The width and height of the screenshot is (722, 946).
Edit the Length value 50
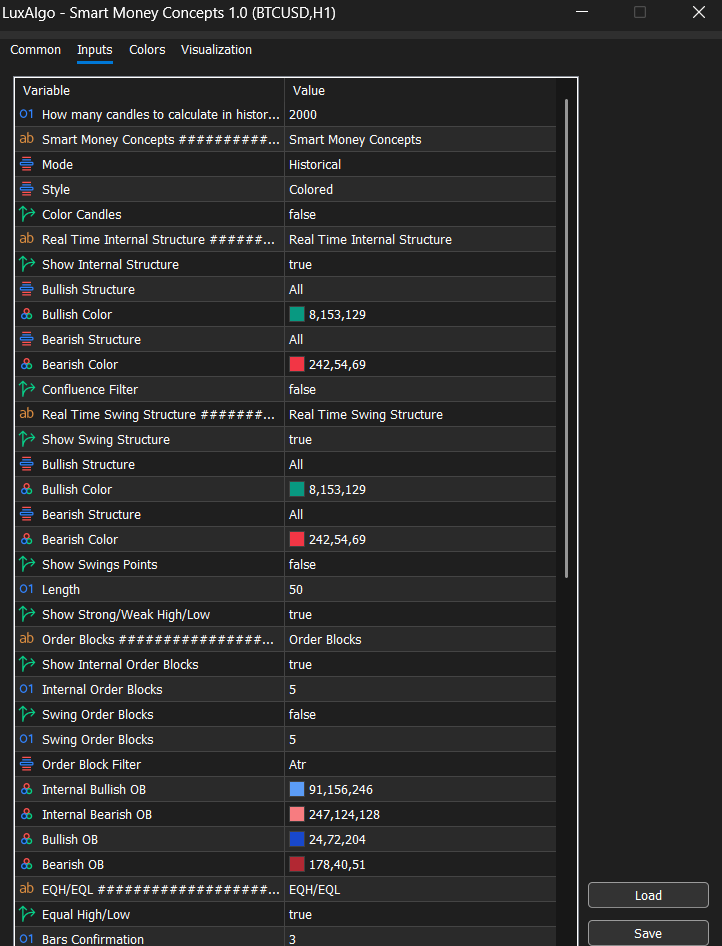[420, 589]
